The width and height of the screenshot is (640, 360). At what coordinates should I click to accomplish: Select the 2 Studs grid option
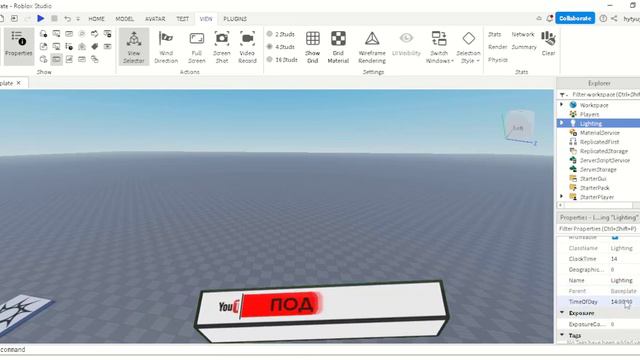point(281,34)
